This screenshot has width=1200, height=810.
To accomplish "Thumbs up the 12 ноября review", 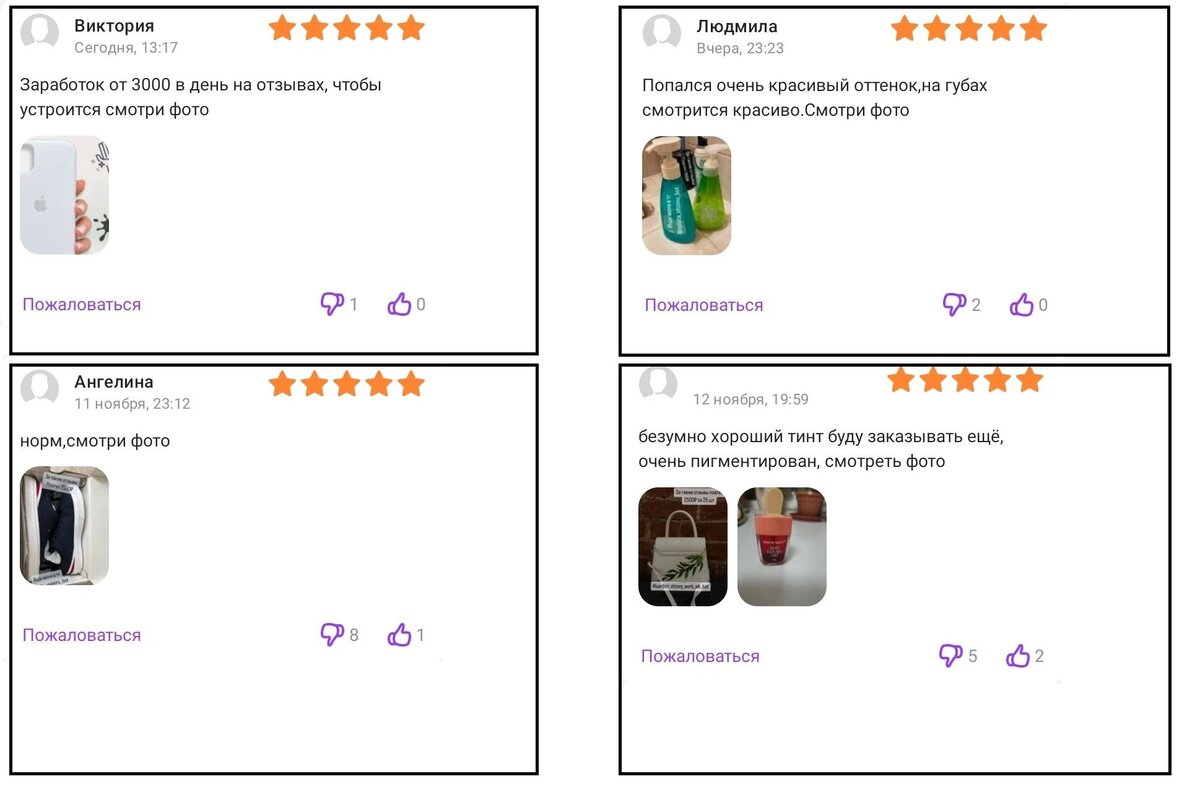I will (1018, 656).
